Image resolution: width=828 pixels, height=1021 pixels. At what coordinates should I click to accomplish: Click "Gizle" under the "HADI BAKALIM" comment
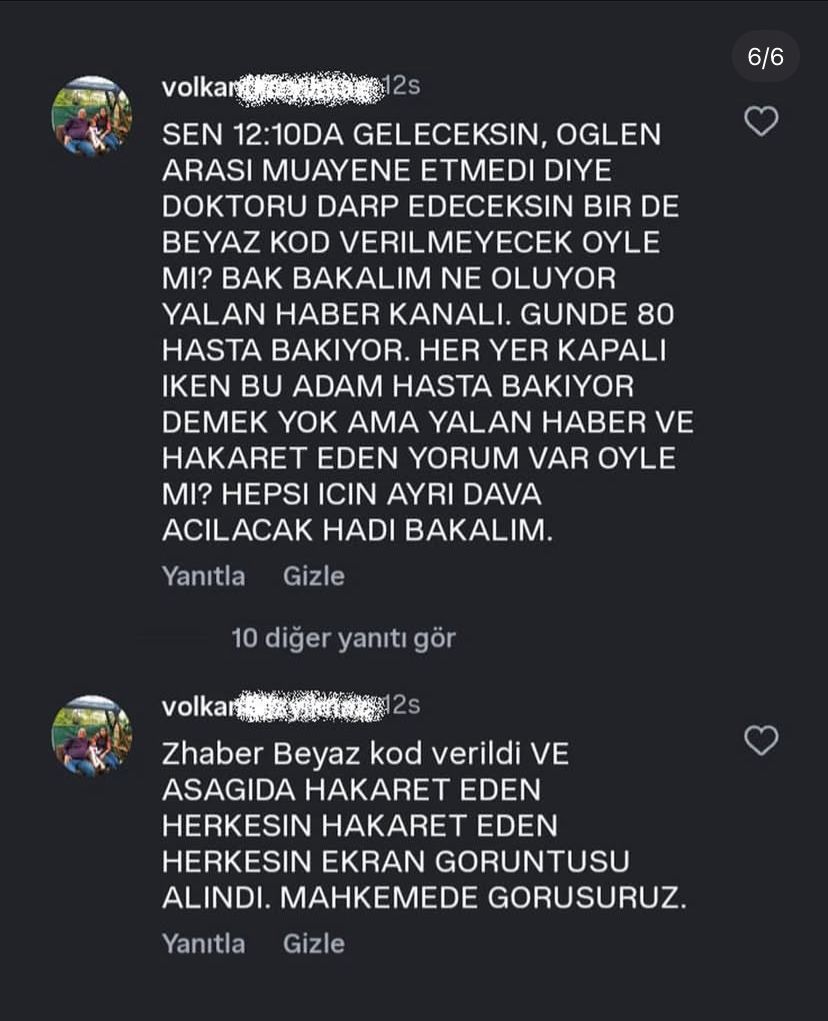pos(314,576)
